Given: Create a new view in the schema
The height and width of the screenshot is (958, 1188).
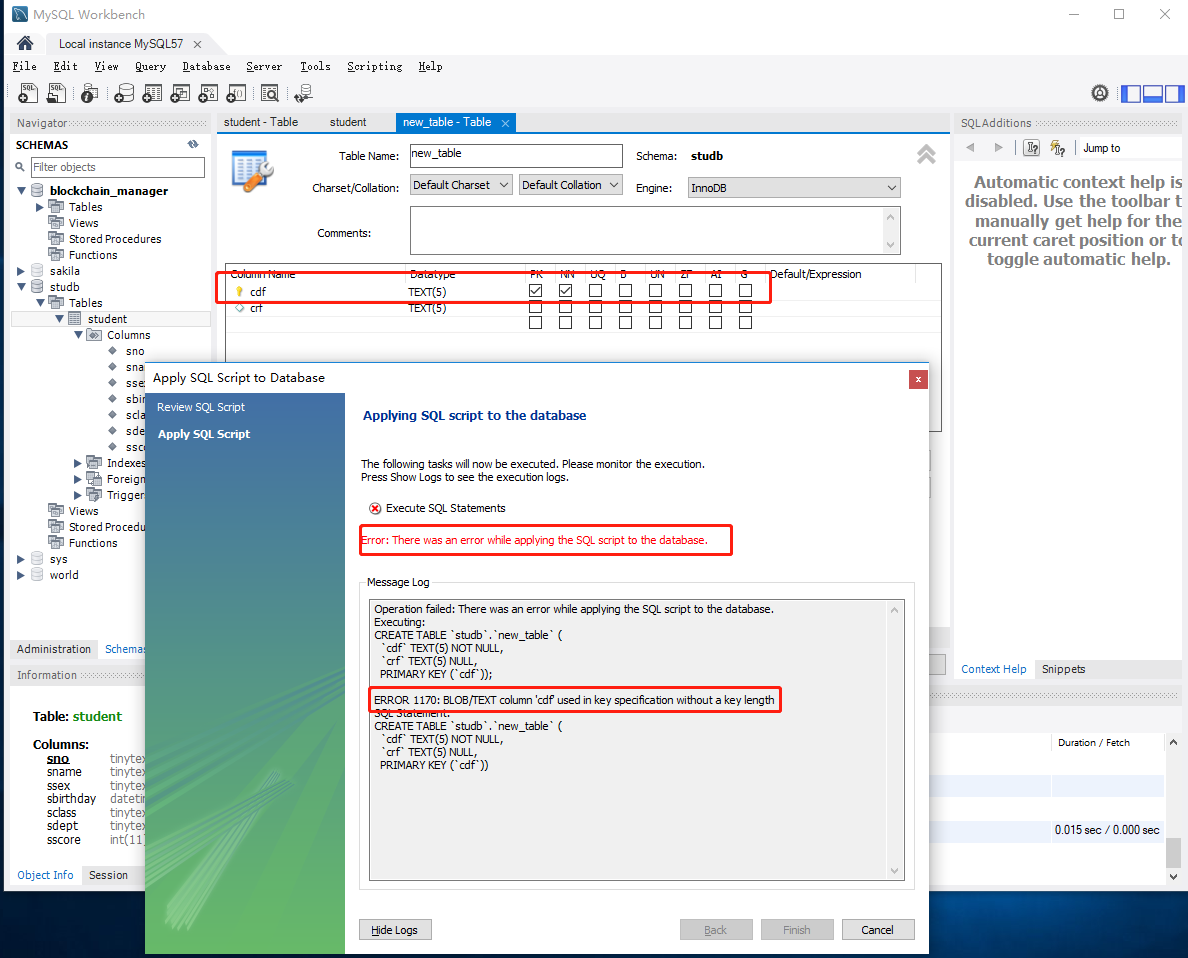Looking at the screenshot, I should 180,92.
